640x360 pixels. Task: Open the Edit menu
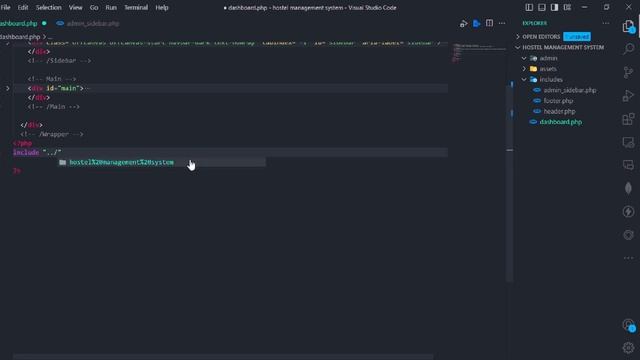[23, 7]
